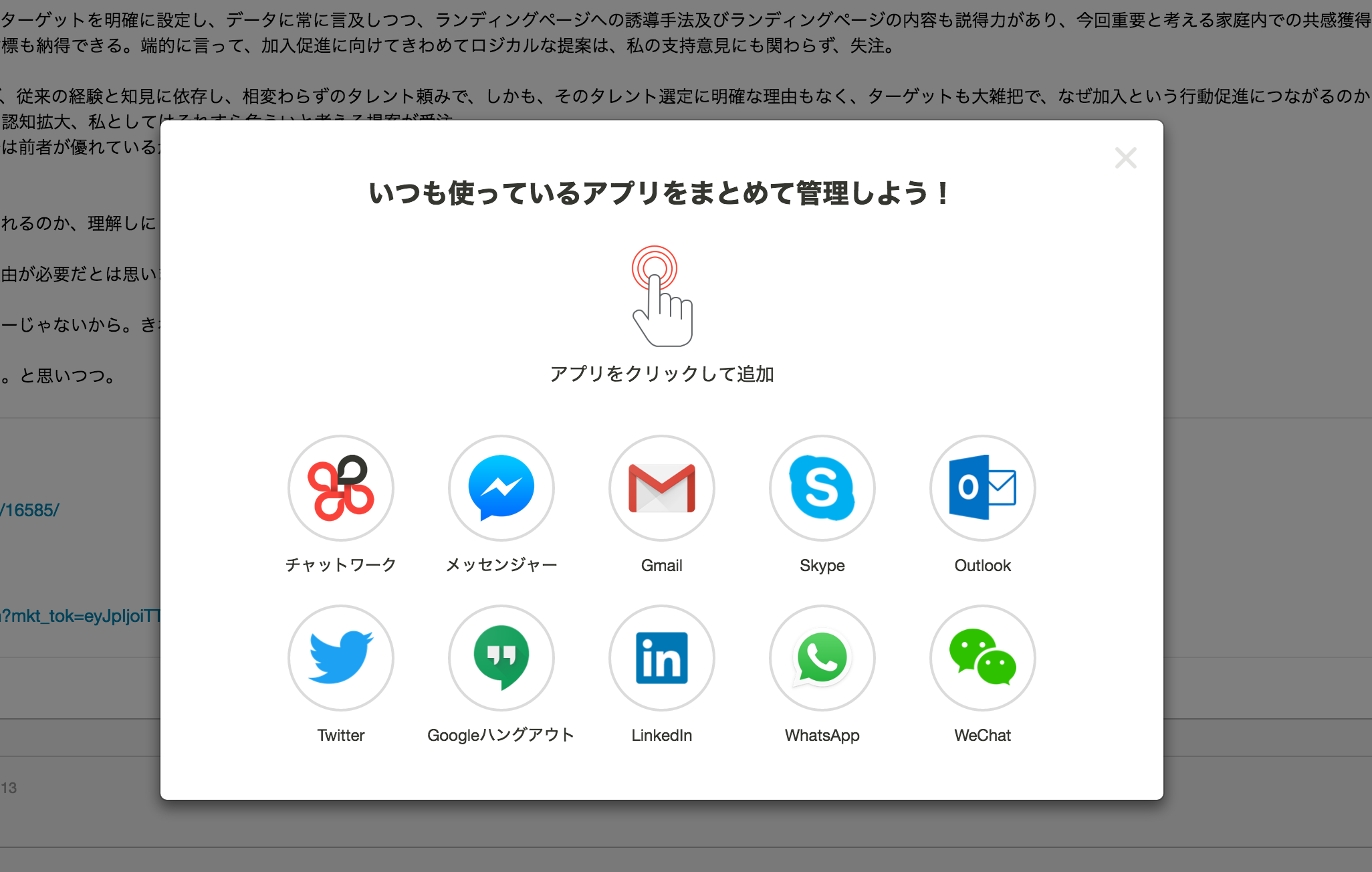Click the WhatsApp text label

(822, 735)
